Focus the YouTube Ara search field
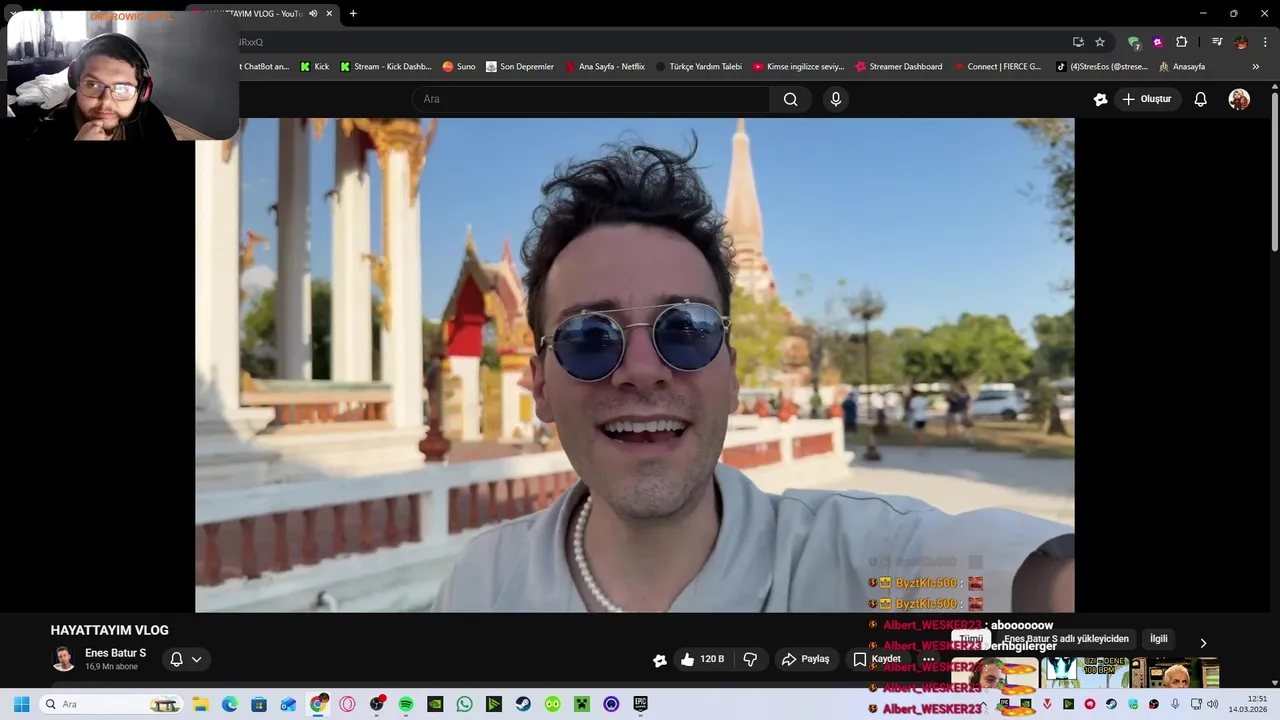Screen dimensions: 1280x720 [x=590, y=99]
